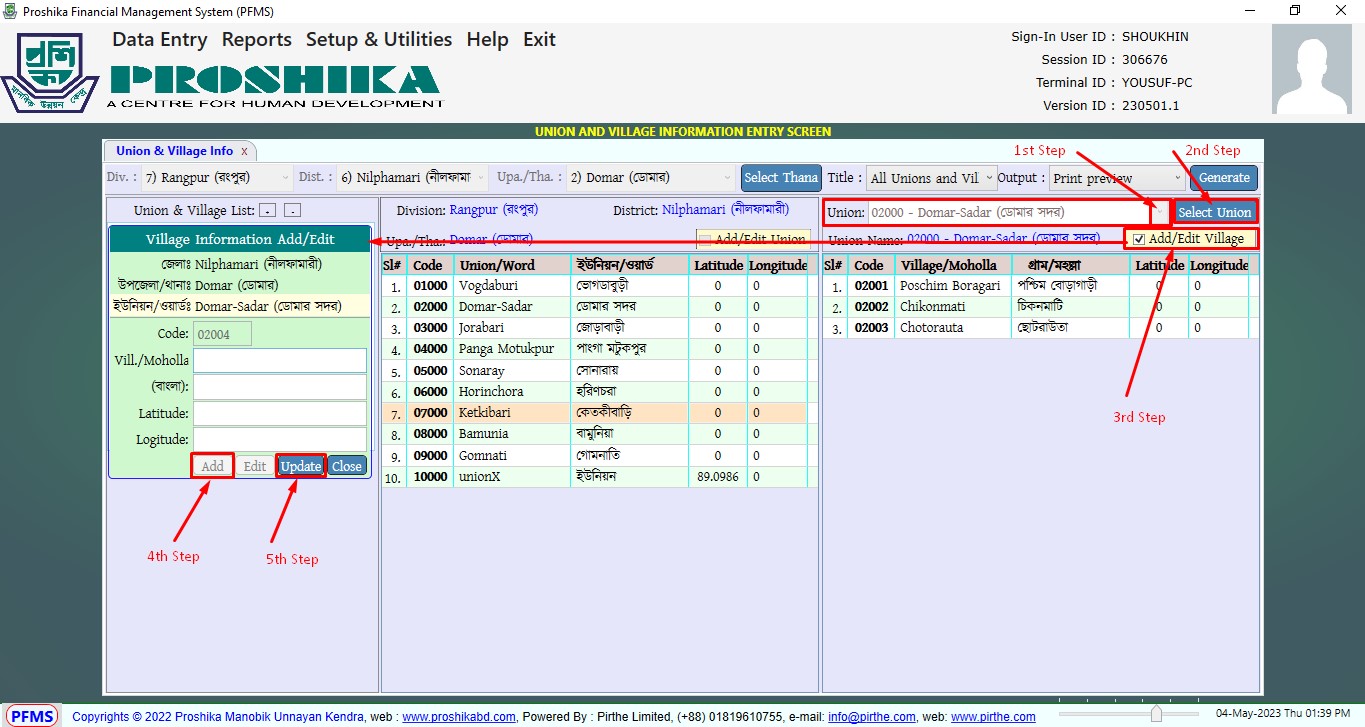Viewport: 1365px width, 727px height.
Task: Click the Select Thana button
Action: pyautogui.click(x=781, y=178)
